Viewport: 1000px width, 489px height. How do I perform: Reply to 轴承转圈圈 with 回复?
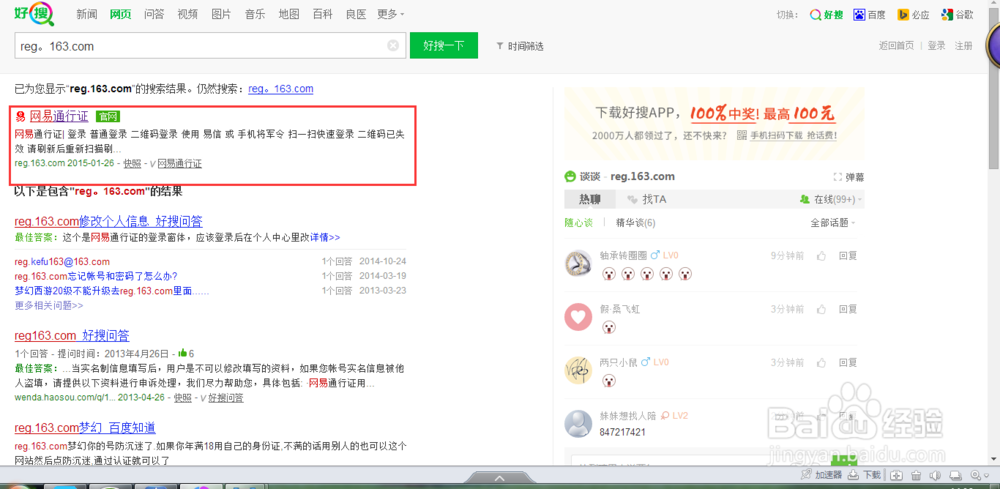[848, 256]
